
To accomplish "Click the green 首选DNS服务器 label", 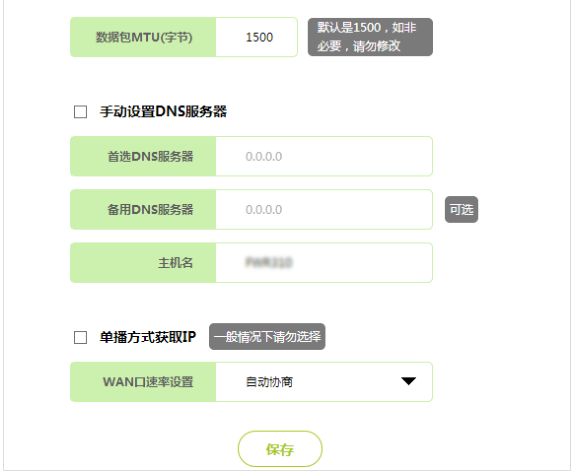I will coord(143,156).
